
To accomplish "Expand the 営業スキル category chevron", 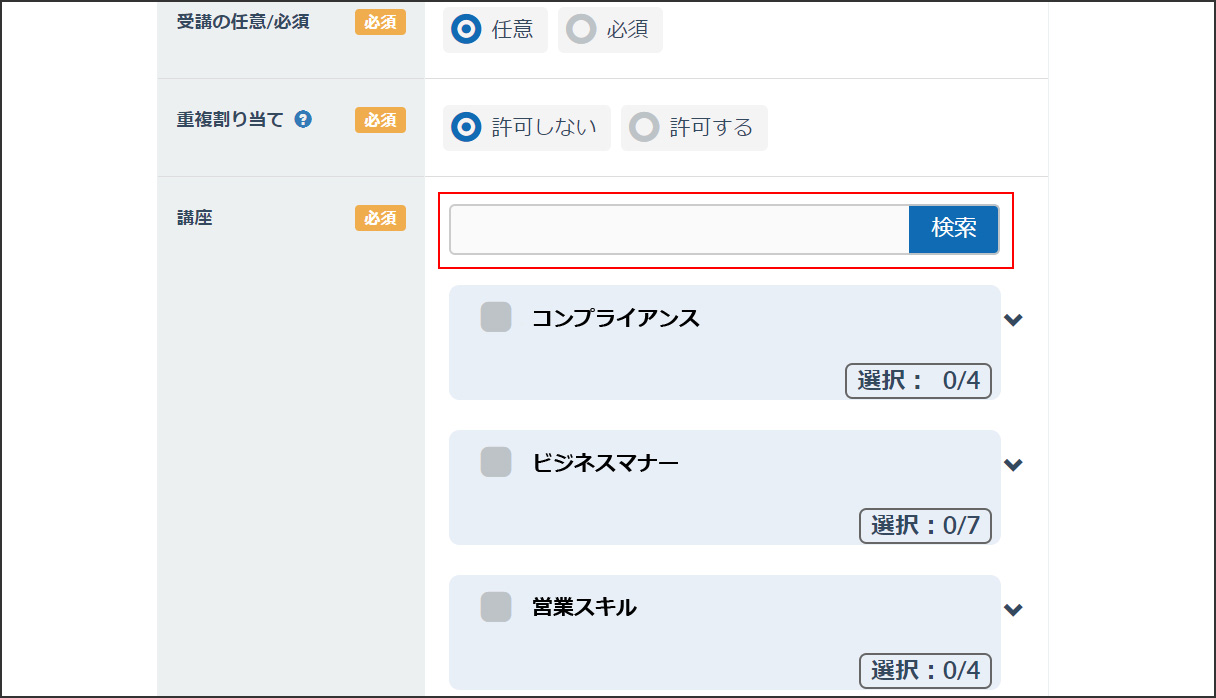I will point(1013,610).
